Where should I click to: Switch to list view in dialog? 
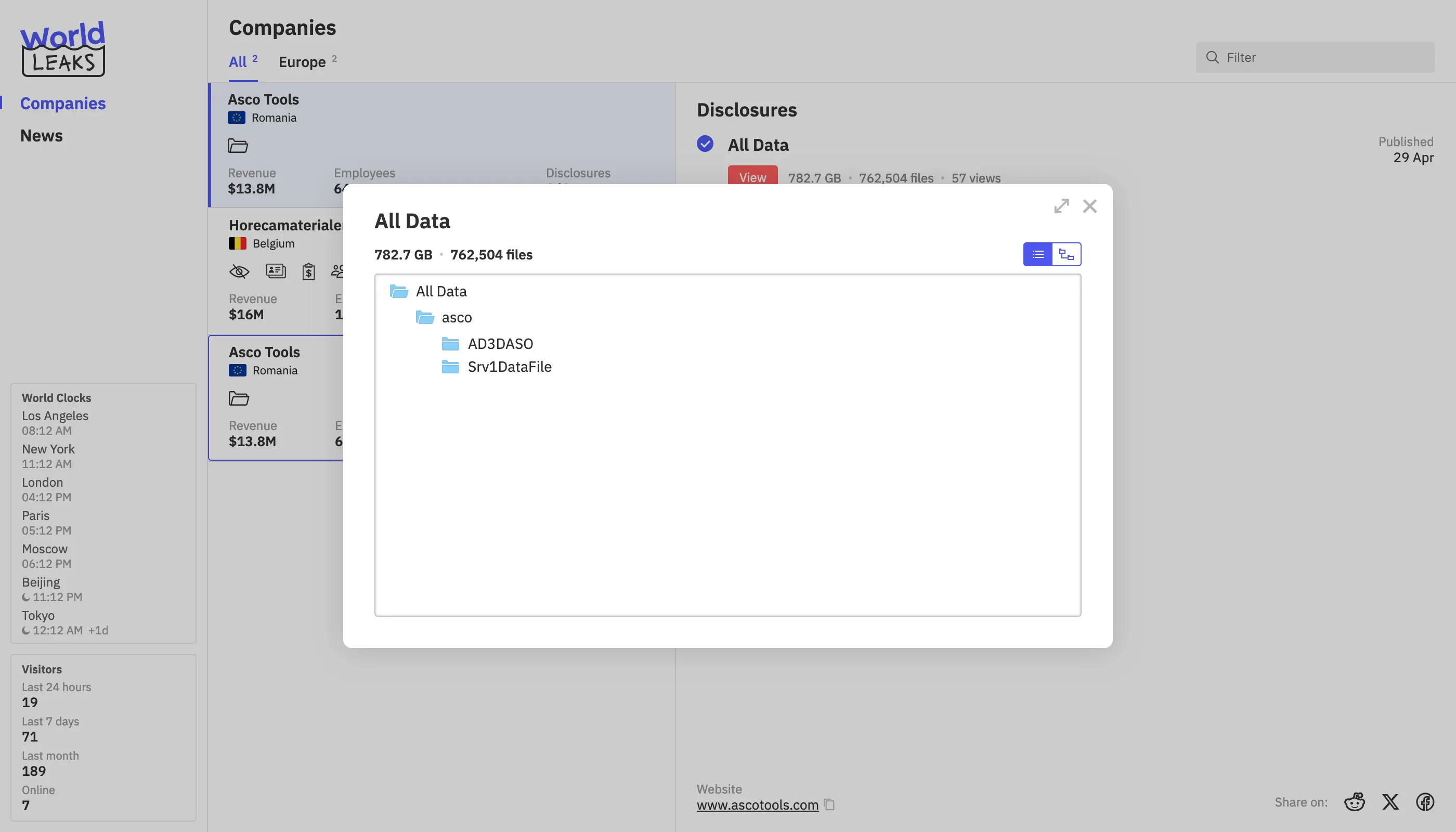1038,254
